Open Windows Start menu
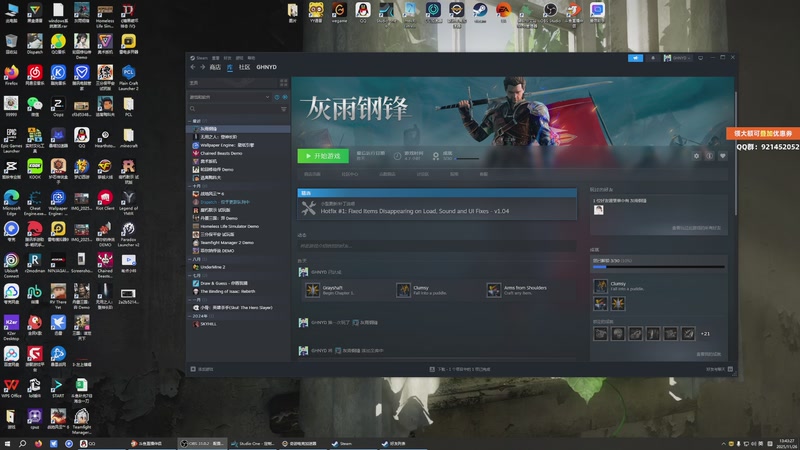 pos(7,443)
